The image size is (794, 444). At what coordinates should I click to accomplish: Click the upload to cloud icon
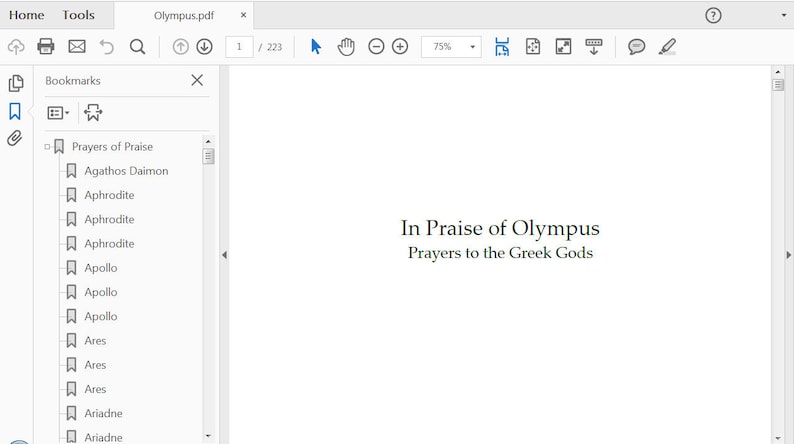click(x=16, y=47)
